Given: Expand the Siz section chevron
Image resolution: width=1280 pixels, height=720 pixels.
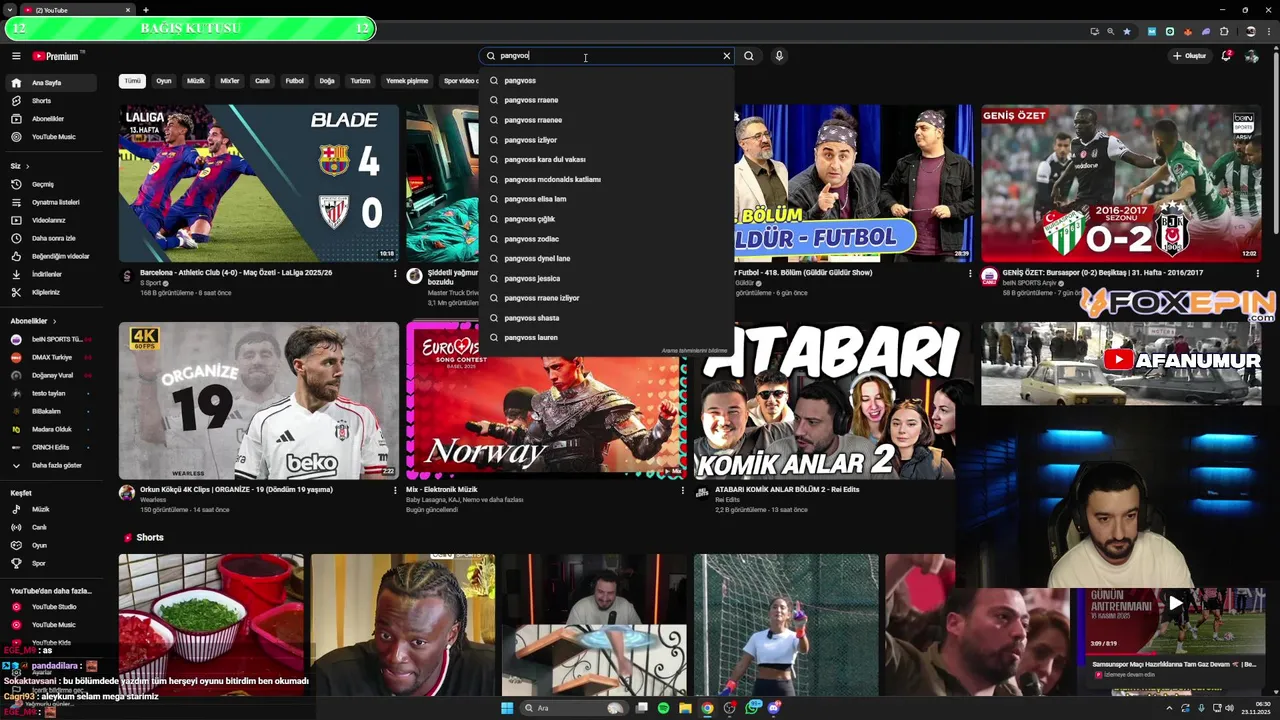Looking at the screenshot, I should (27, 166).
